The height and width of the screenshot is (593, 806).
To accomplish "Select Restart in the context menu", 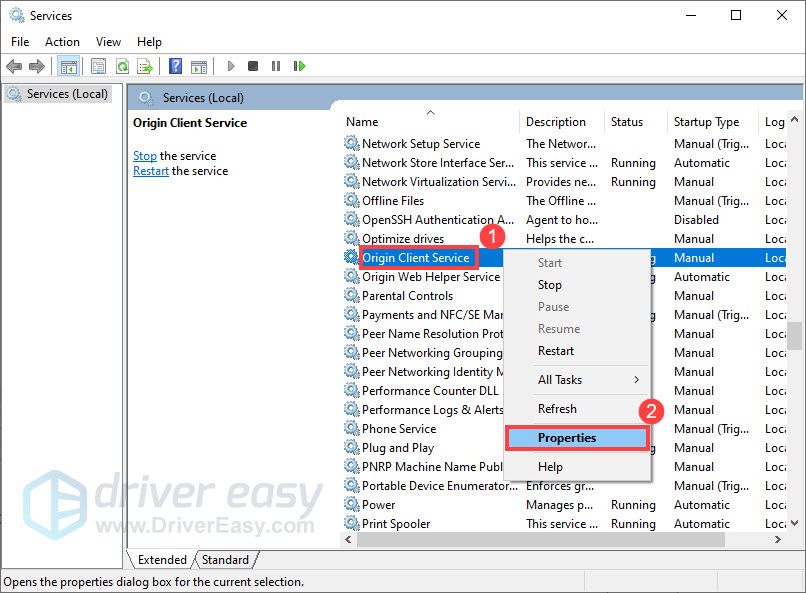I will click(x=556, y=351).
